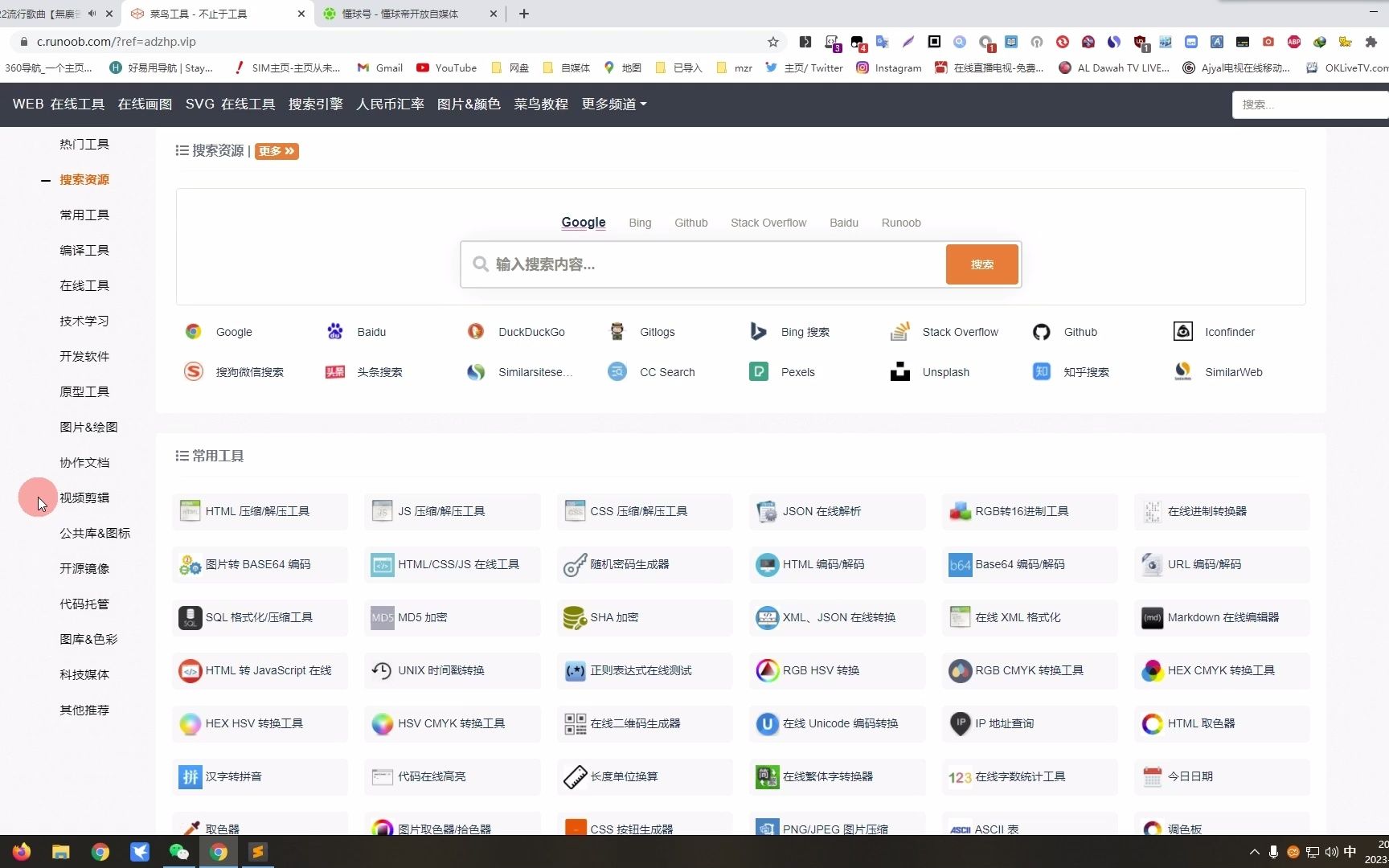Open the 在线画图 nav item

(x=145, y=104)
